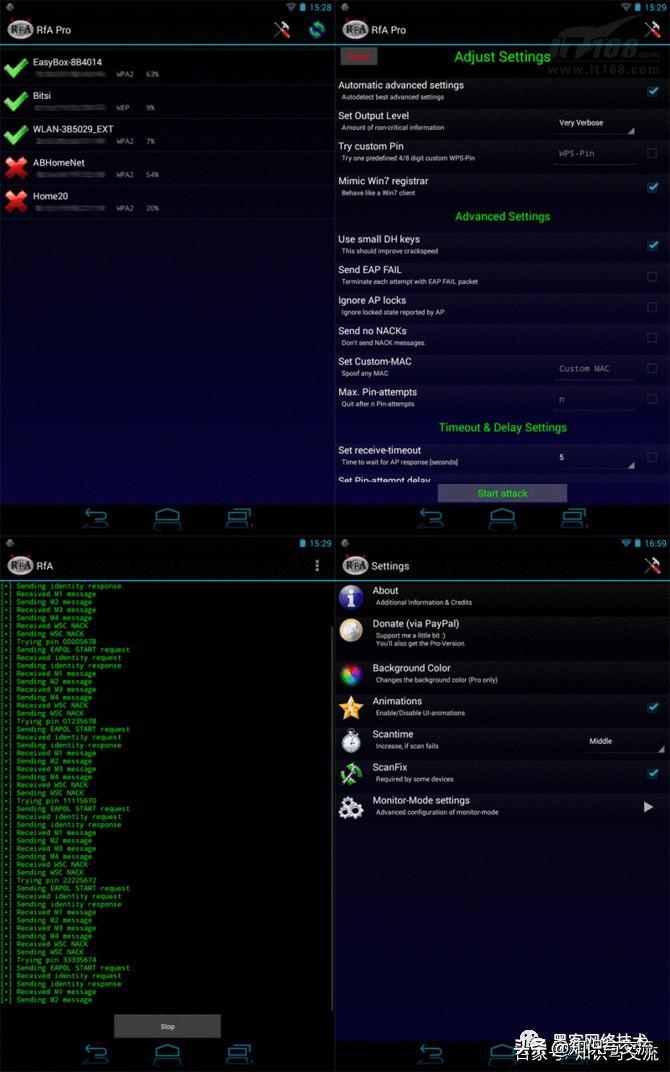Open tools icon on RfA Pro network list

pos(282,29)
